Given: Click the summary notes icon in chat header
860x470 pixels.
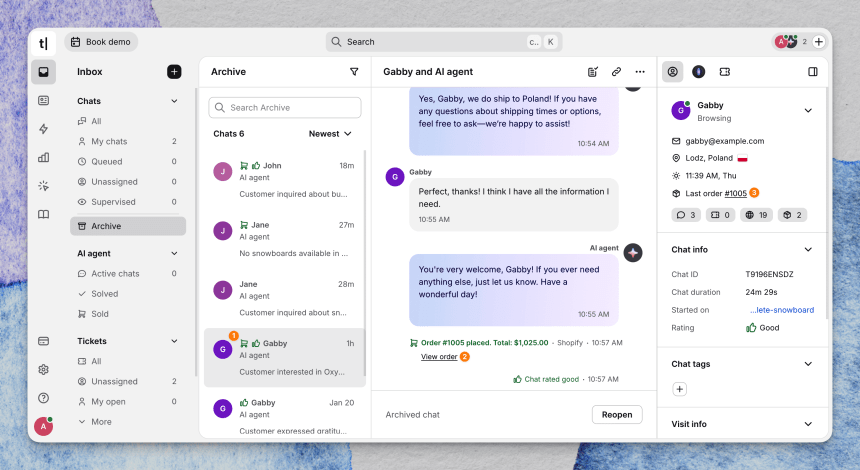Looking at the screenshot, I should coord(592,72).
